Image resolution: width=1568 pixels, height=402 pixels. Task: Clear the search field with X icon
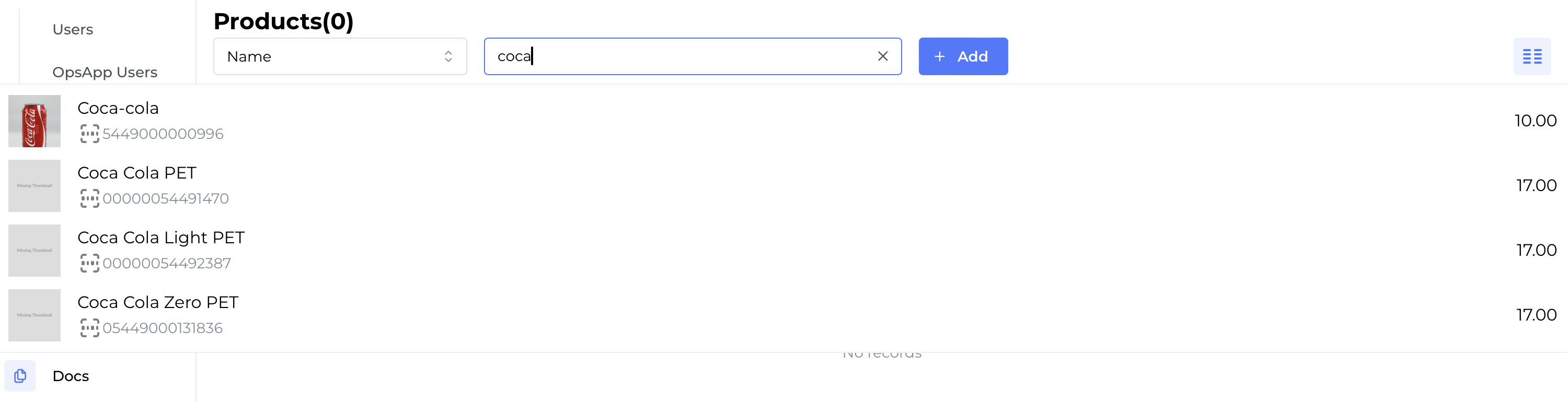(882, 56)
